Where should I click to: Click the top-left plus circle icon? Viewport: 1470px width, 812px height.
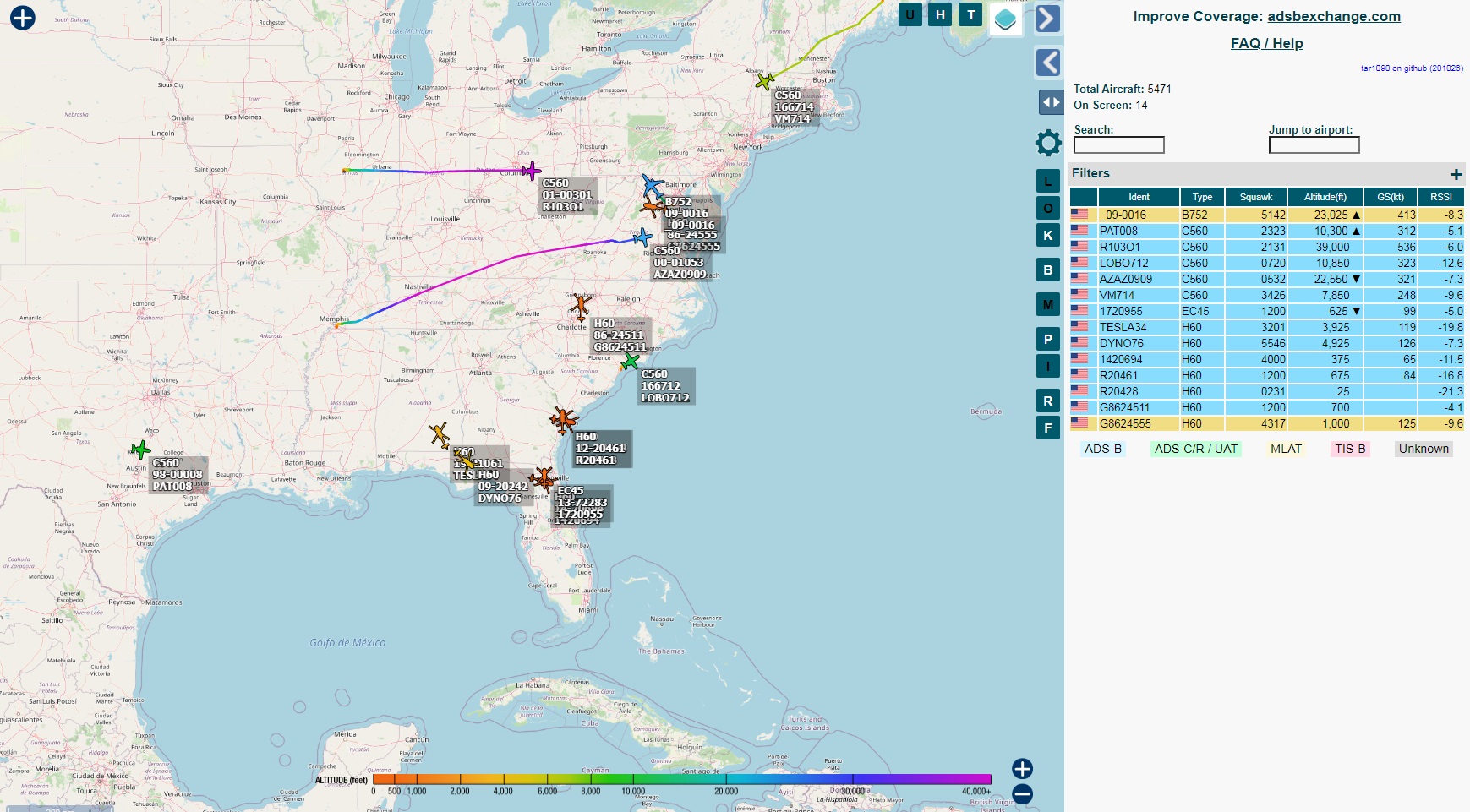[x=23, y=17]
